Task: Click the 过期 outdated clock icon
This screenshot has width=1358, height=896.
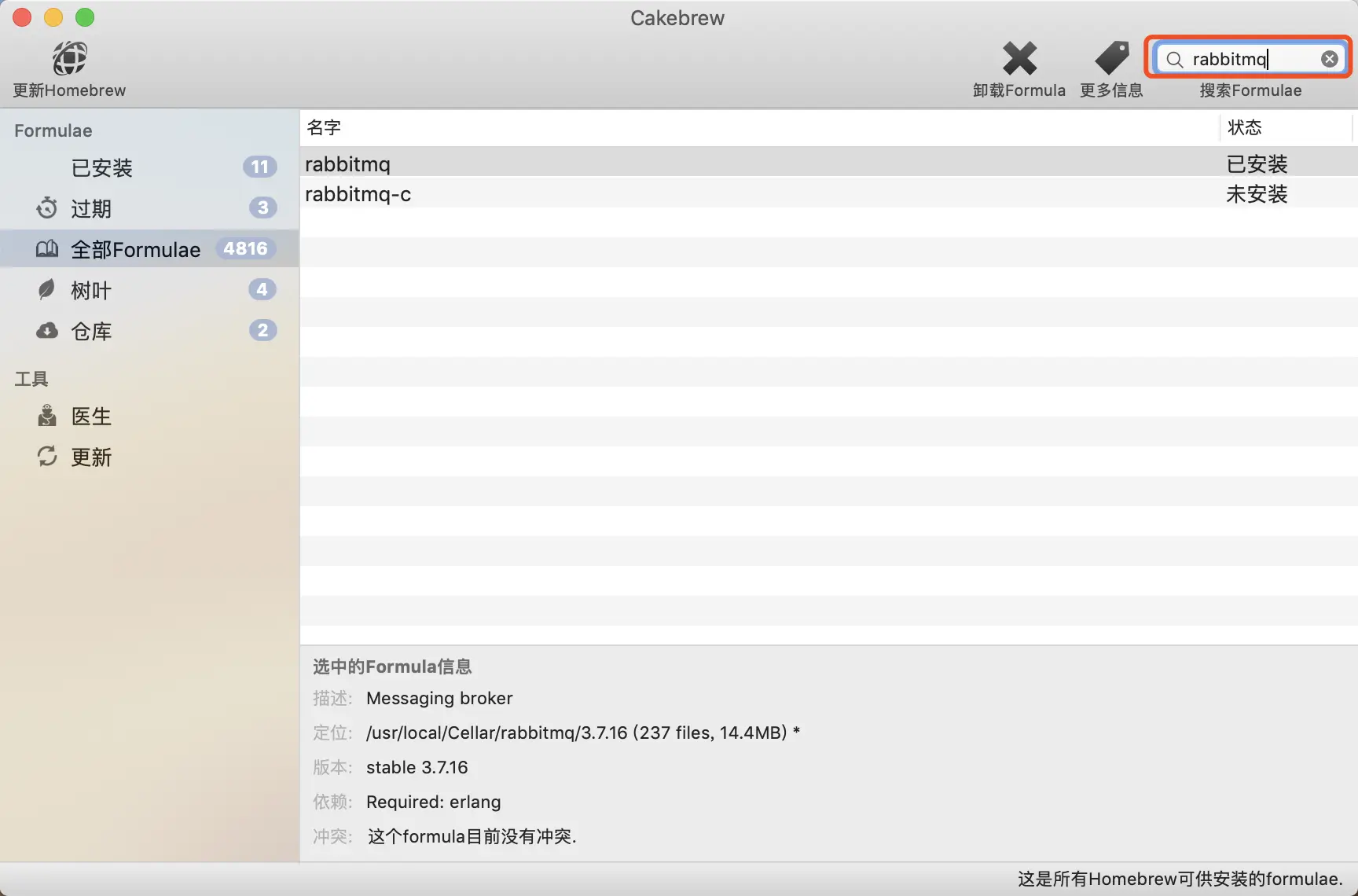Action: 47,207
